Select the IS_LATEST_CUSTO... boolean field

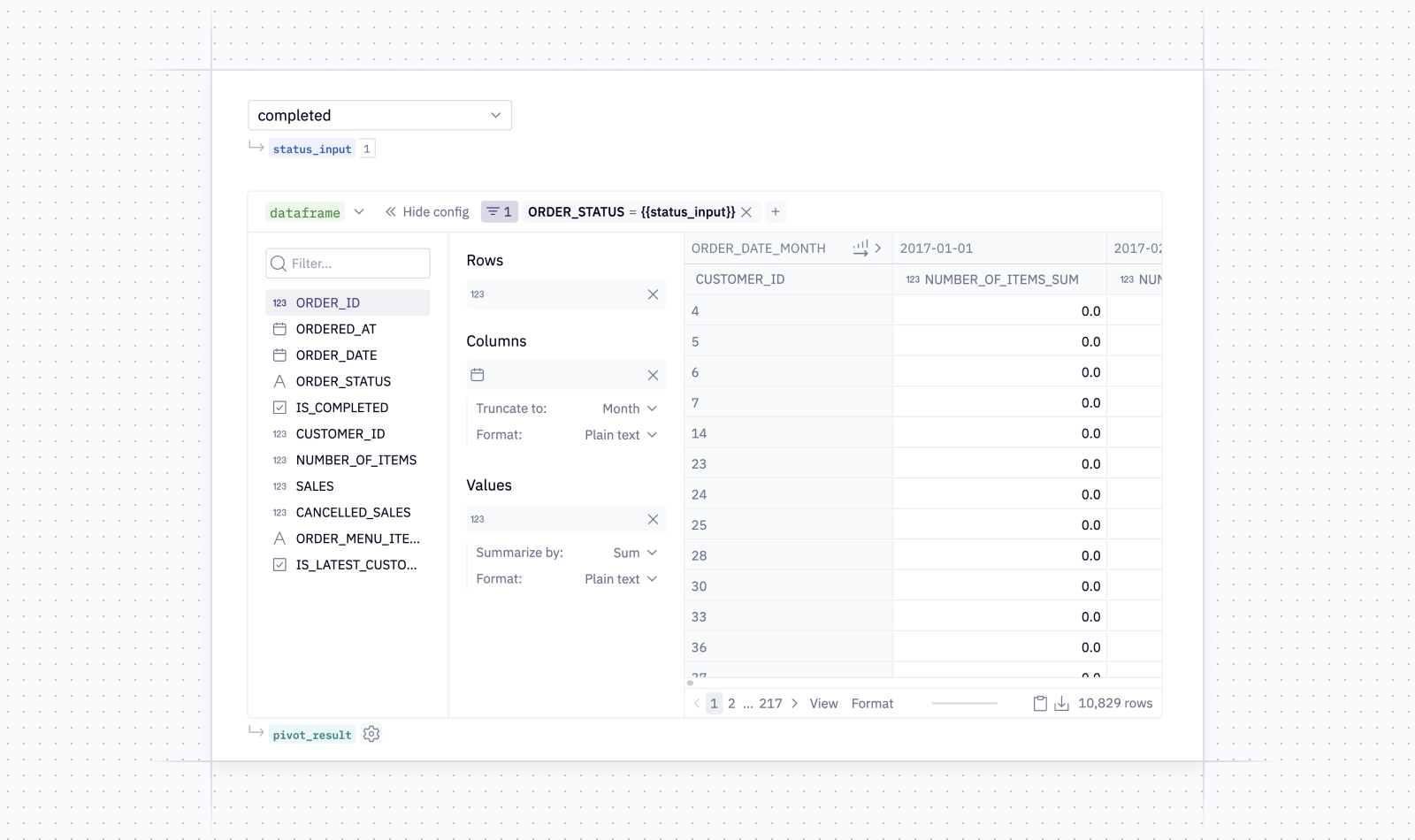click(x=348, y=565)
